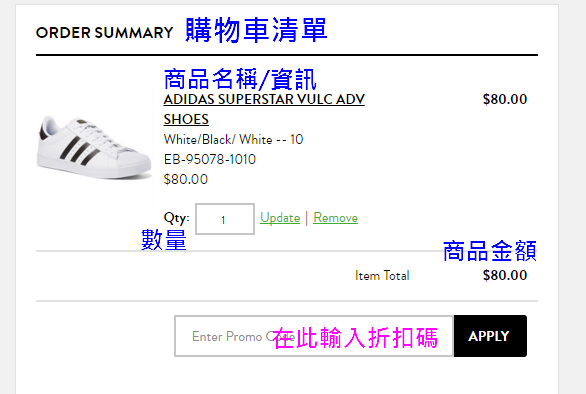
Task: Select the Item Total label
Action: pyautogui.click(x=382, y=276)
